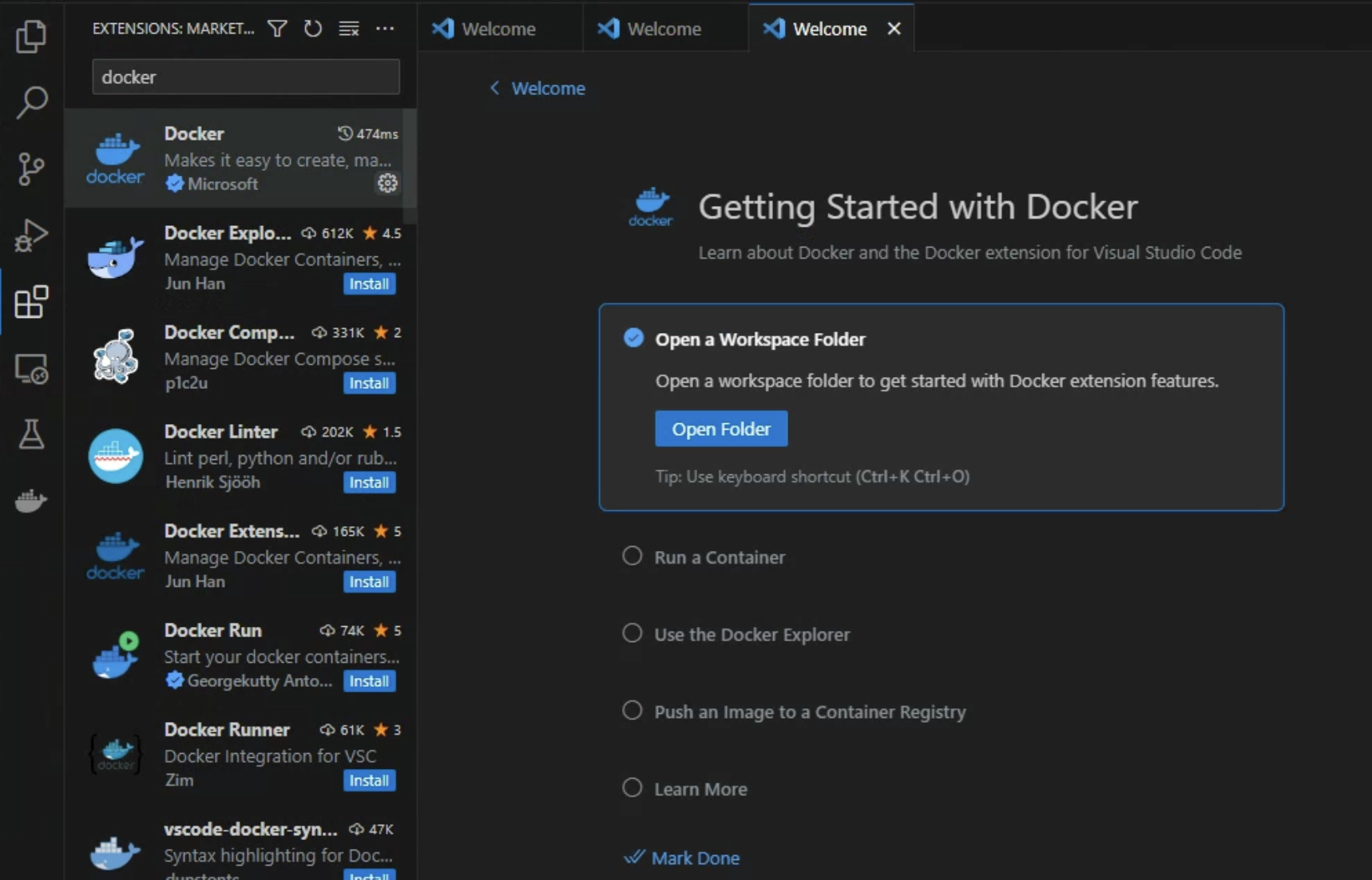
Task: Expand the Run a Container step
Action: pos(720,557)
